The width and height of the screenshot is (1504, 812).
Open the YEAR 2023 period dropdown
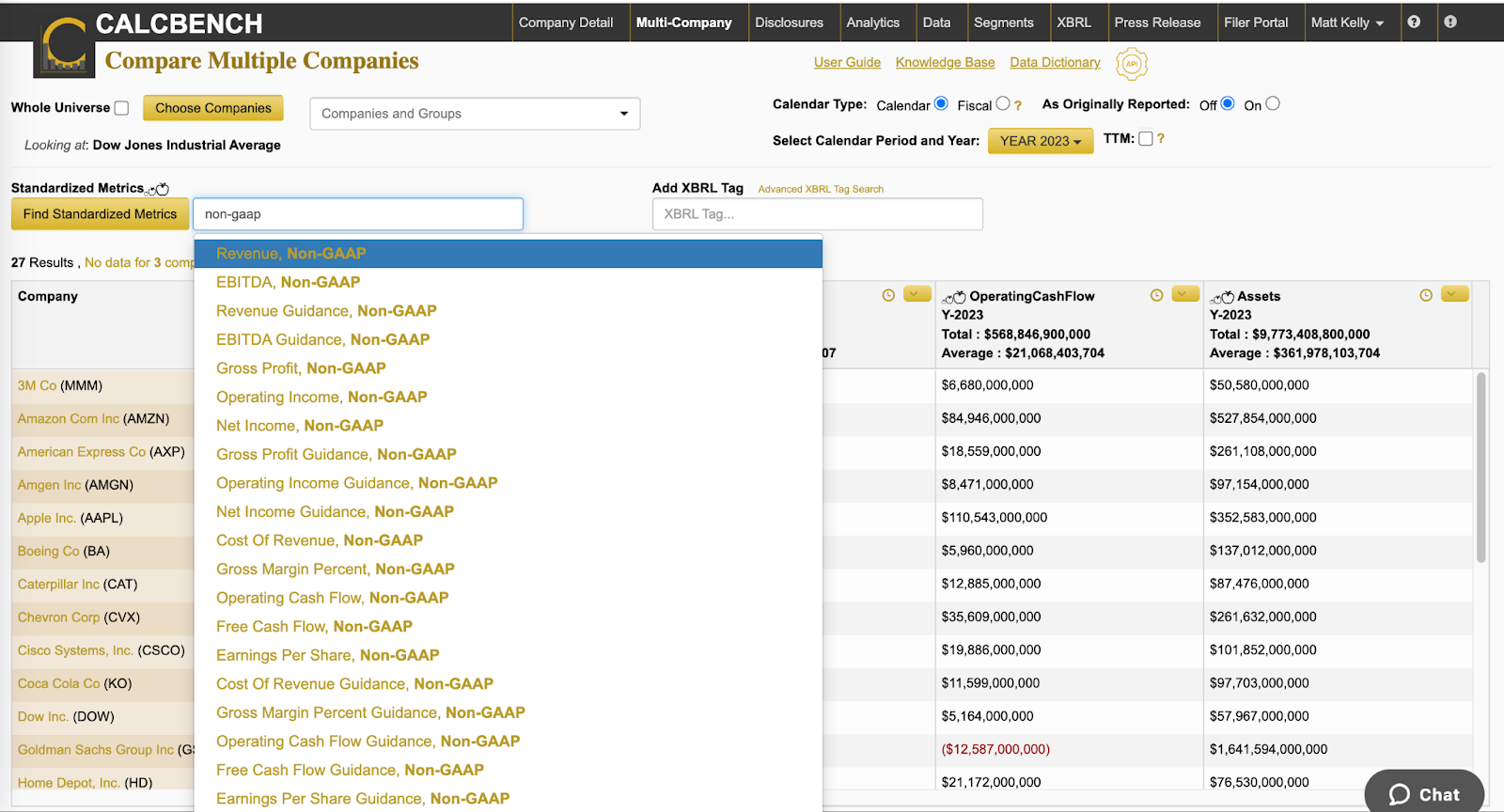(x=1041, y=141)
